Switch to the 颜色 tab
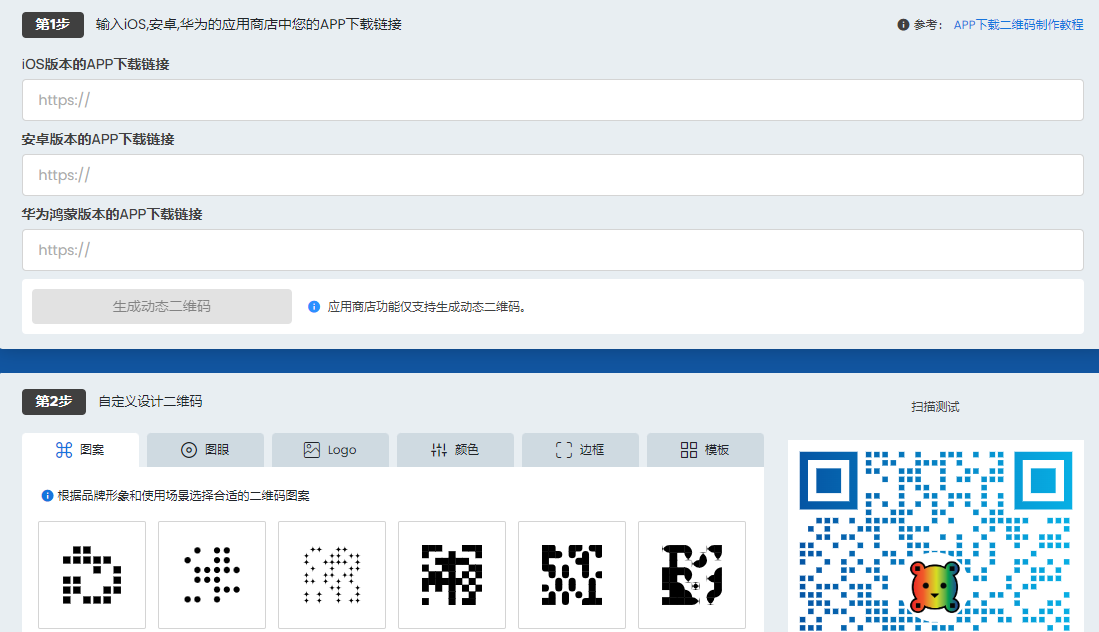Image resolution: width=1099 pixels, height=632 pixels. 455,450
